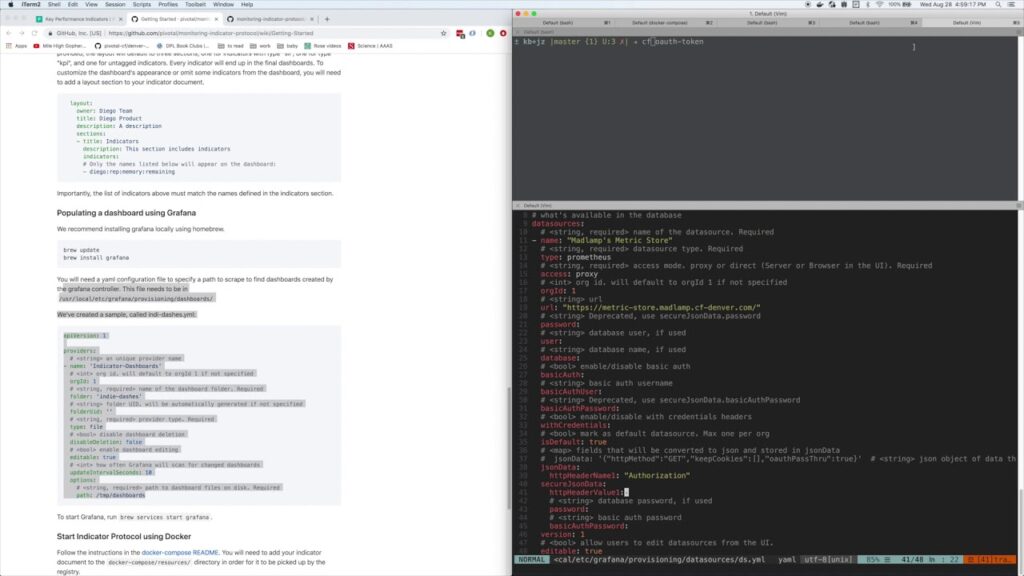
Task: Reload the GitHub page
Action: pos(35,33)
